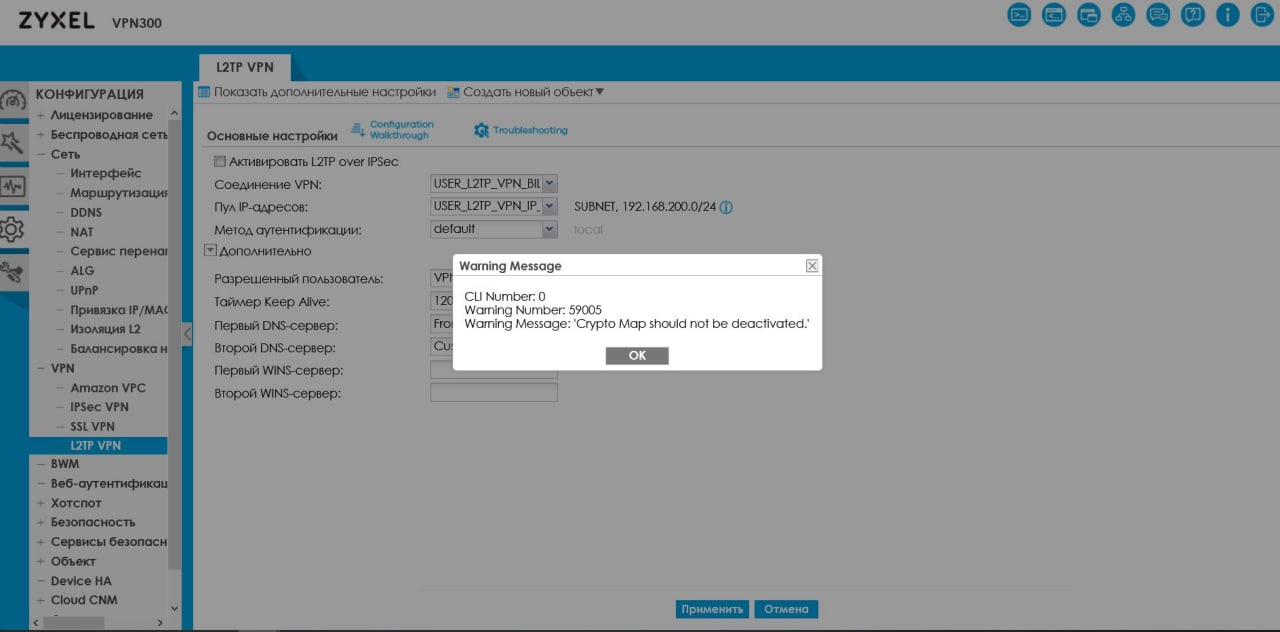Viewport: 1280px width, 632px height.
Task: Expand the 'Хотспот' tree node
Action: pos(41,503)
